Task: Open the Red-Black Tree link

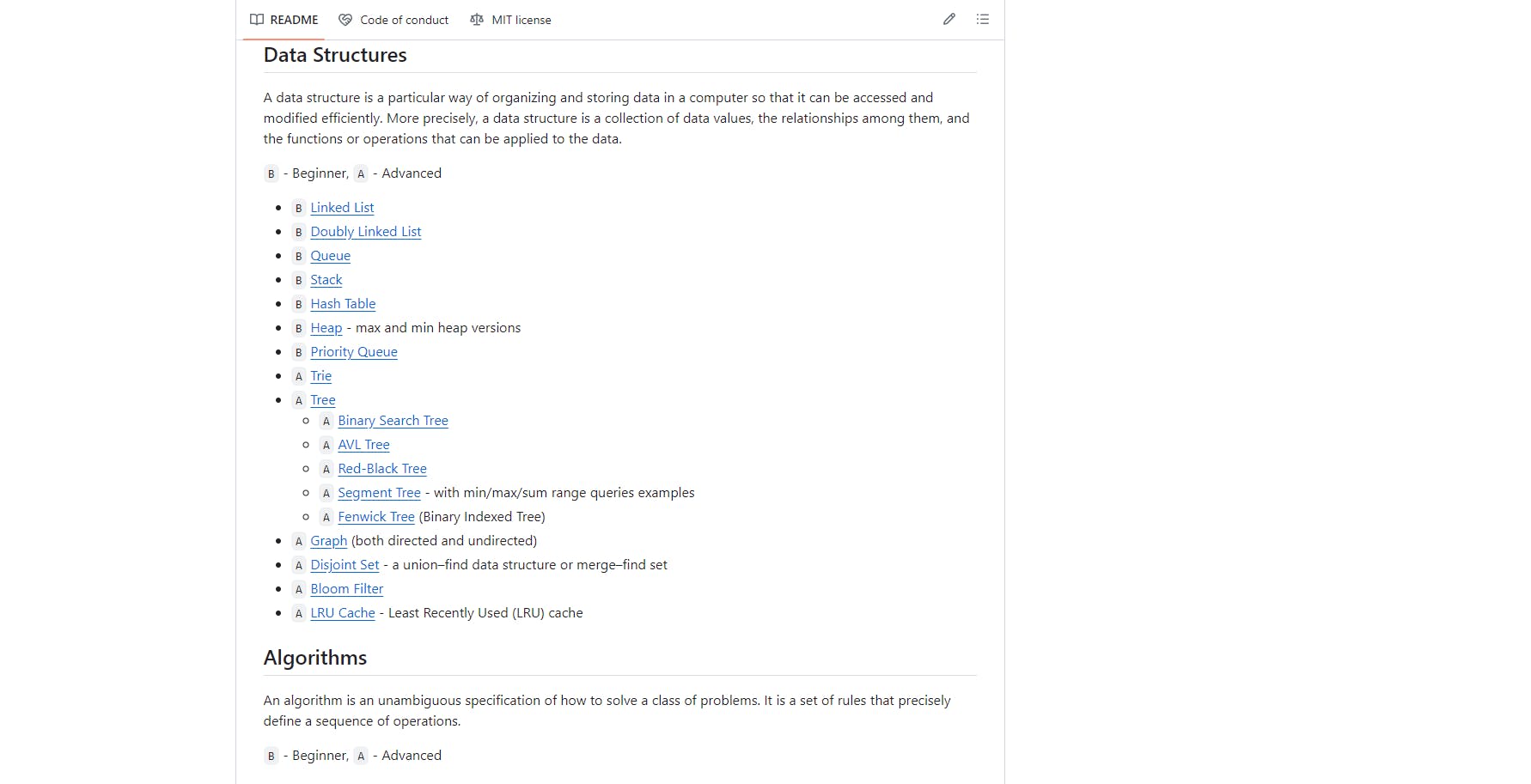Action: [382, 469]
